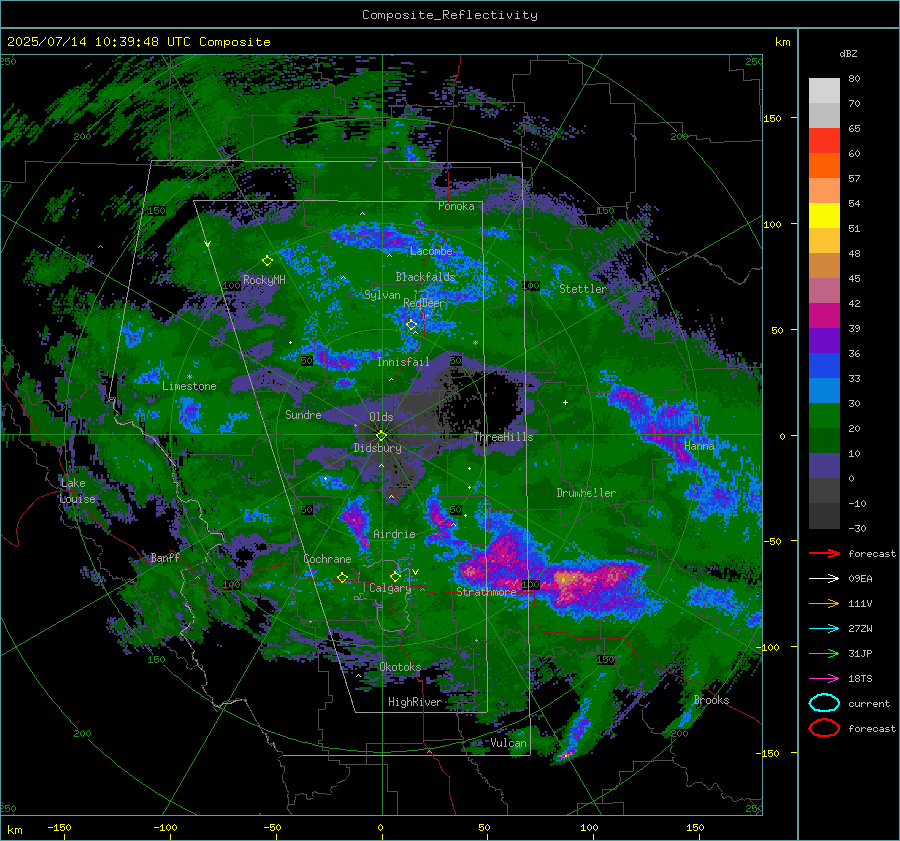Select the Okotoks label
The width and height of the screenshot is (900, 841).
coord(400,667)
